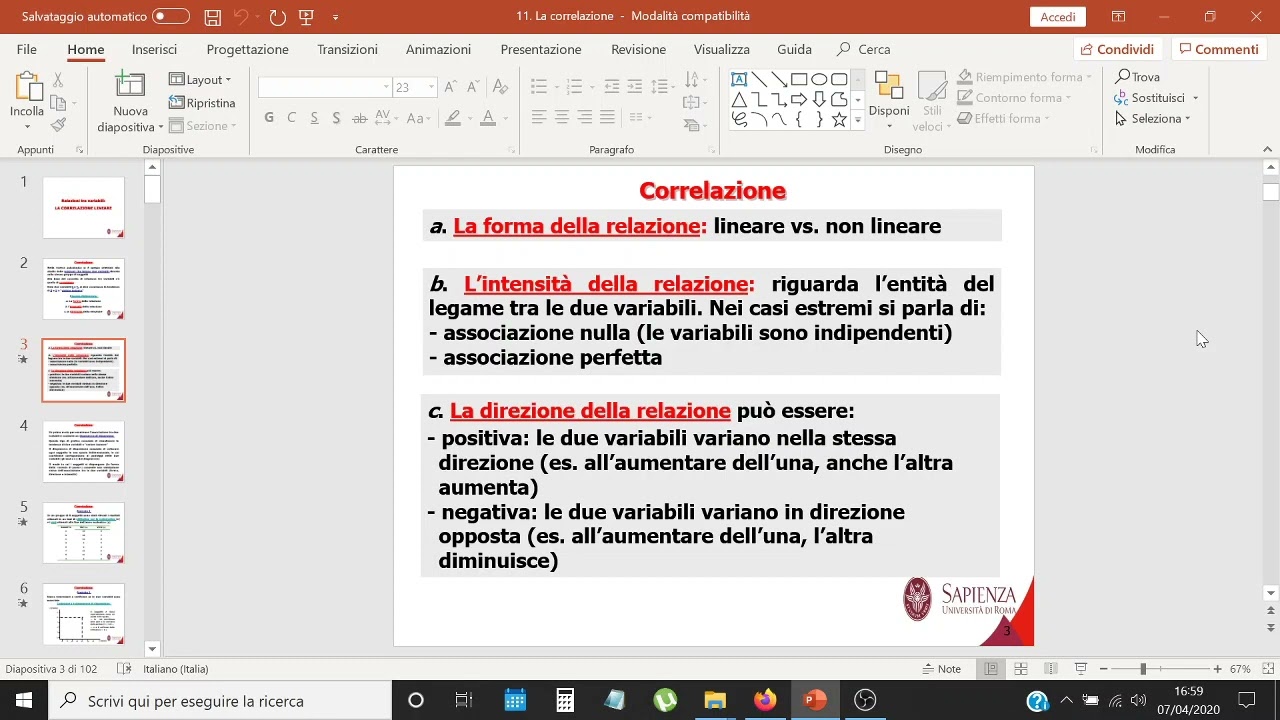Open the font name dropdown
The height and width of the screenshot is (720, 1280).
point(386,87)
